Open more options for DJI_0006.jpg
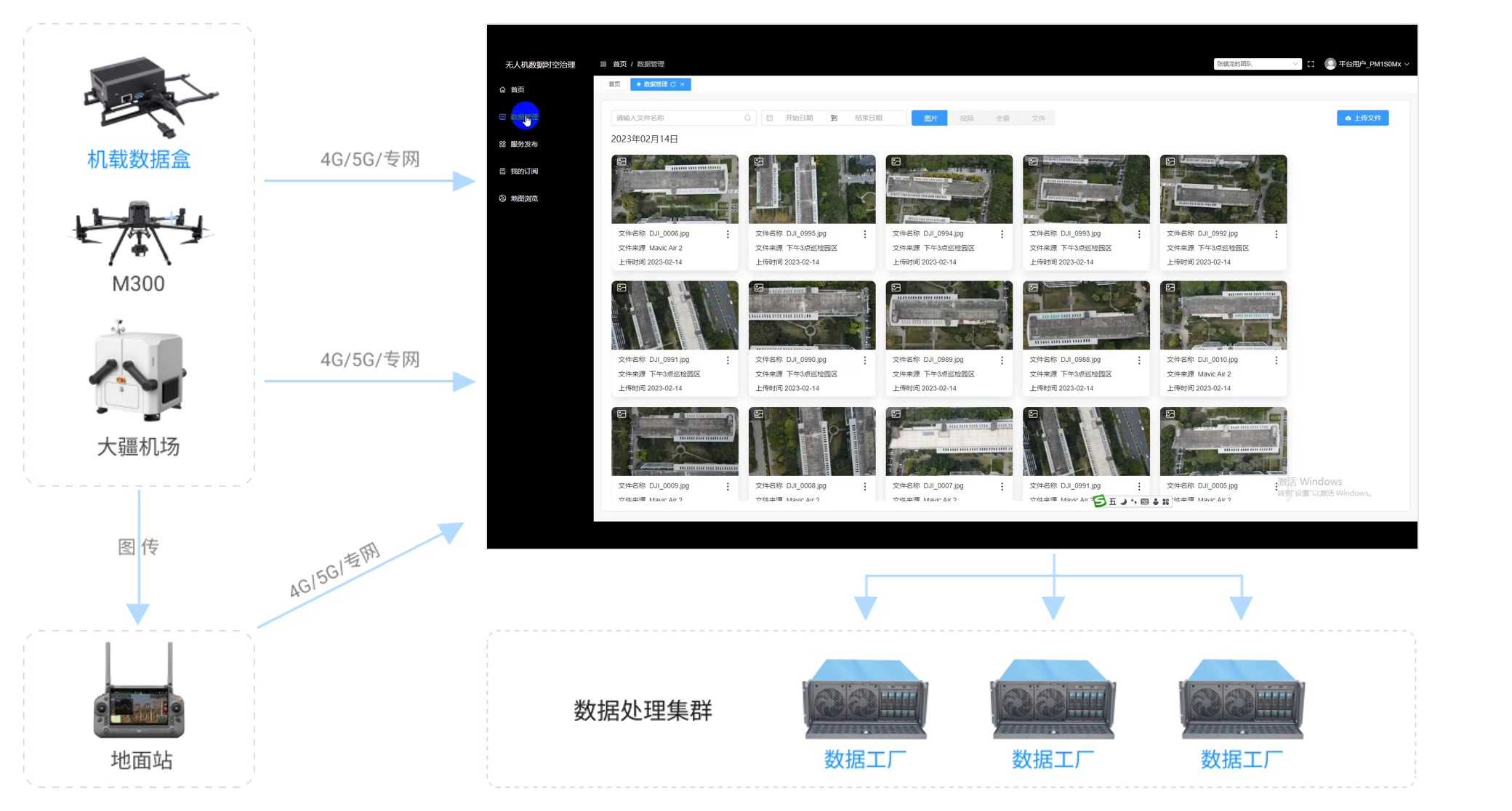Viewport: 1512px width, 811px height. pyautogui.click(x=728, y=234)
